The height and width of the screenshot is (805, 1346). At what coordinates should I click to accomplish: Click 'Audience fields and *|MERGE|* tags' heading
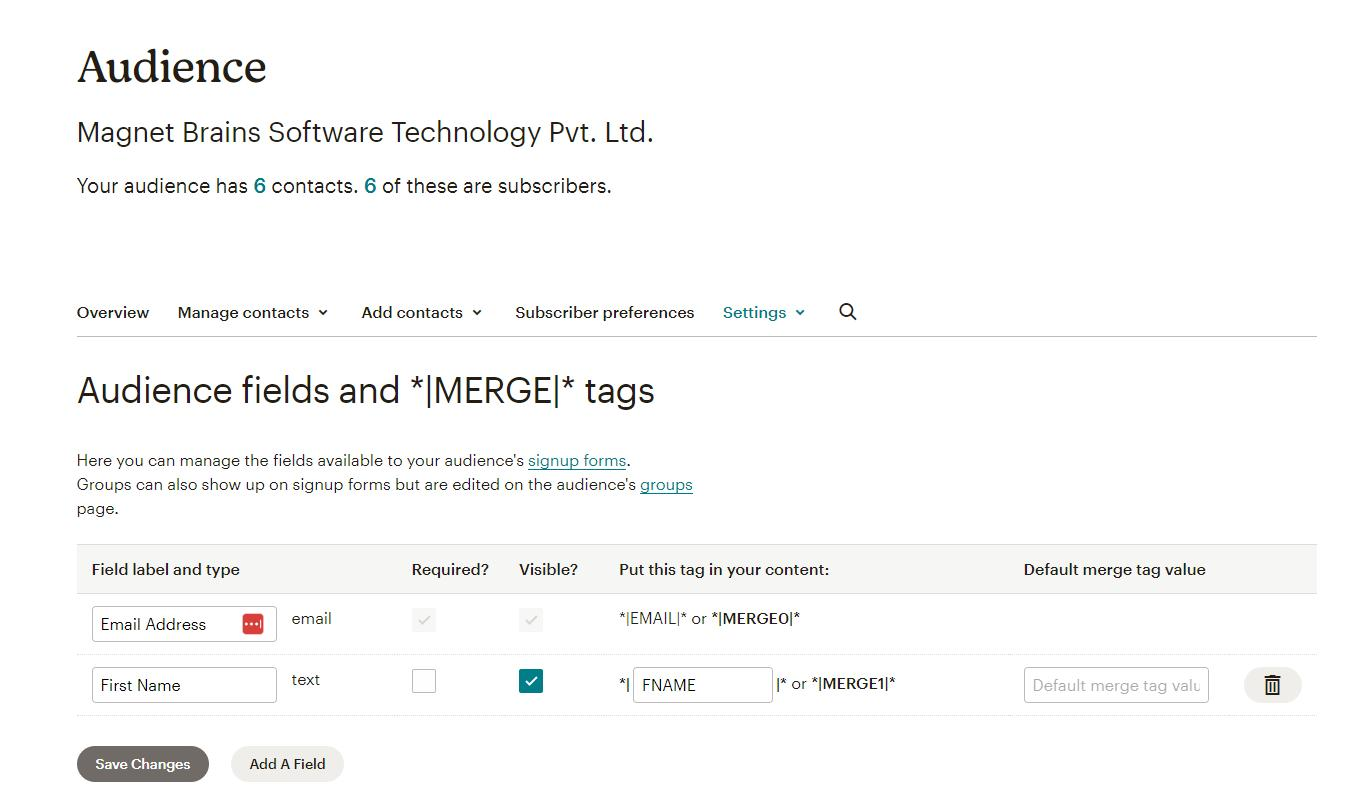[366, 390]
